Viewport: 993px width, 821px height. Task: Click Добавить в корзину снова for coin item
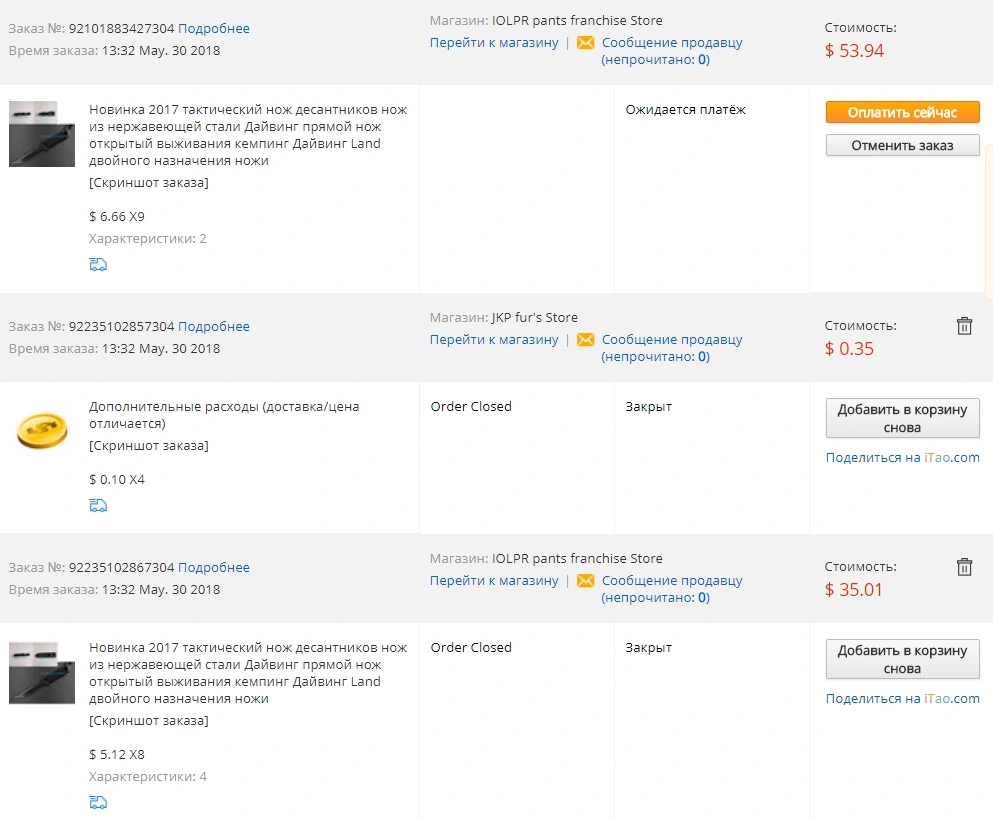pos(902,418)
